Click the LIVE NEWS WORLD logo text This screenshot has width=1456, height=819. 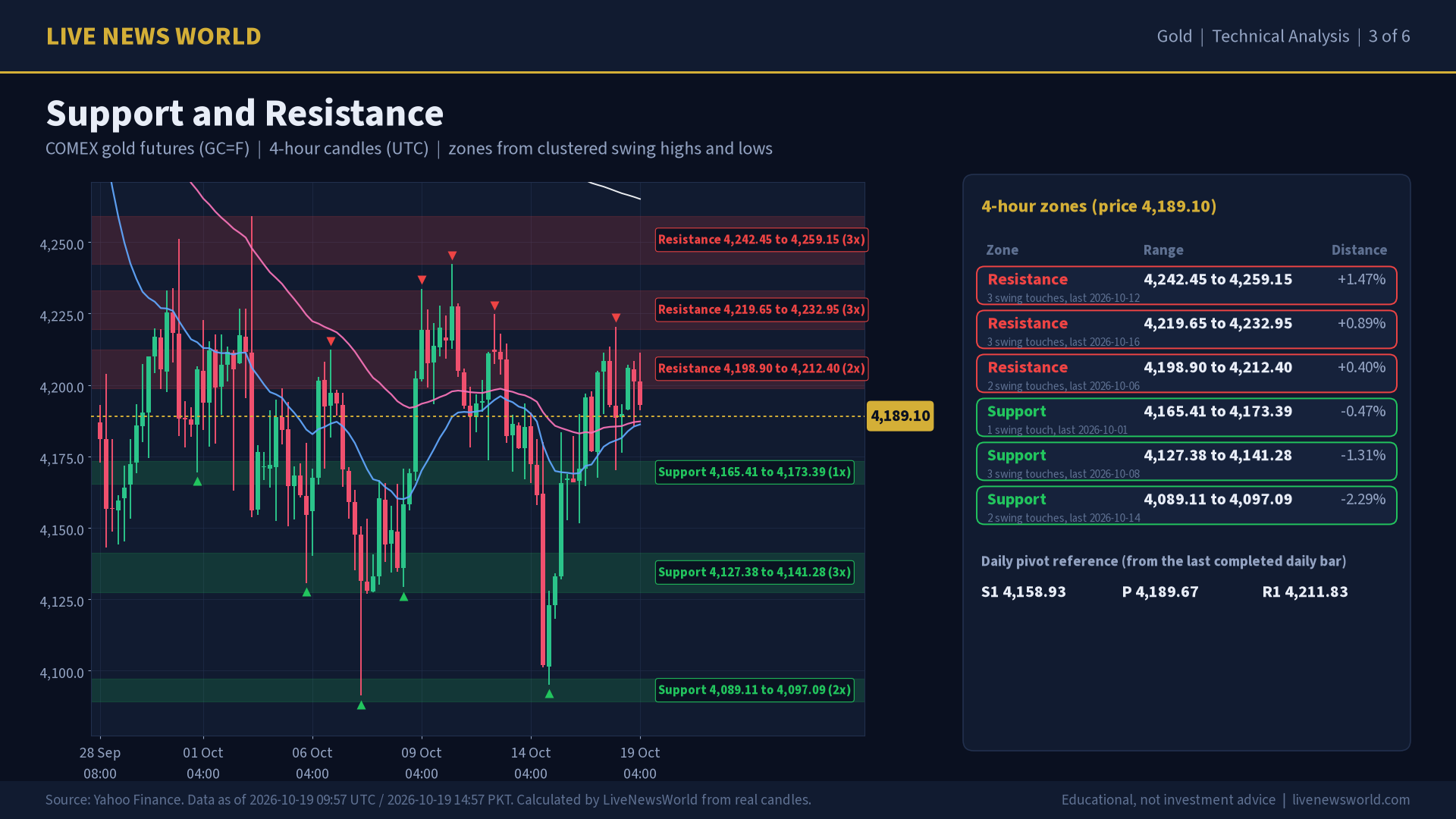pos(153,36)
